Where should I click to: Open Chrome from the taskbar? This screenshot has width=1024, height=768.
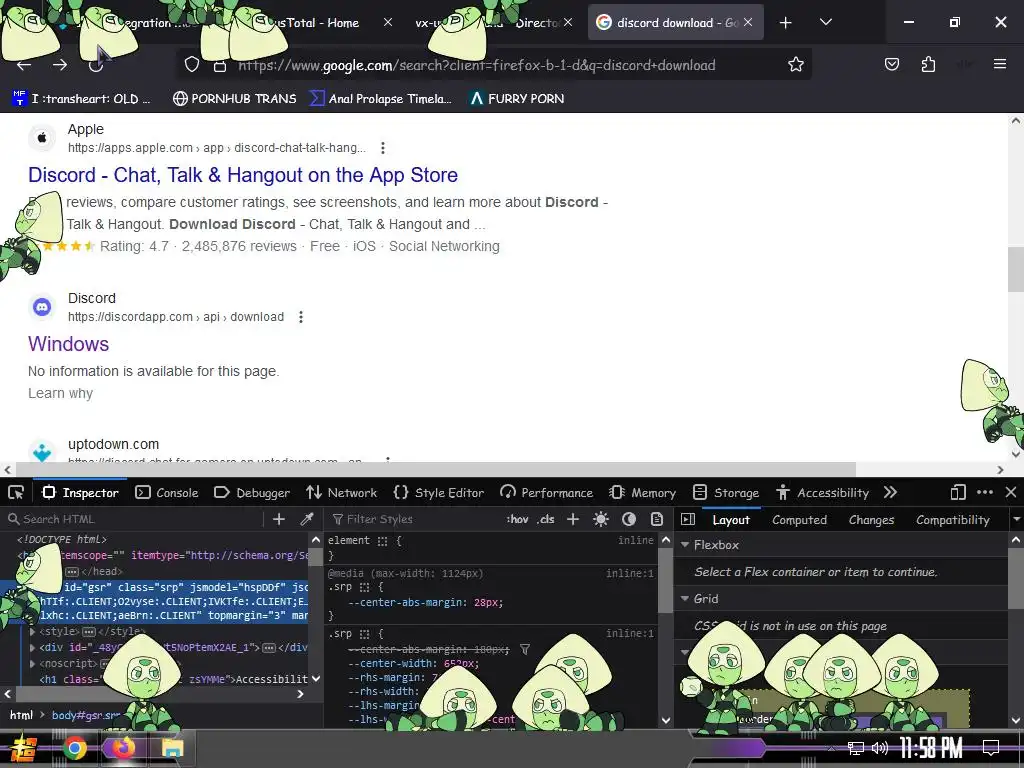point(74,748)
